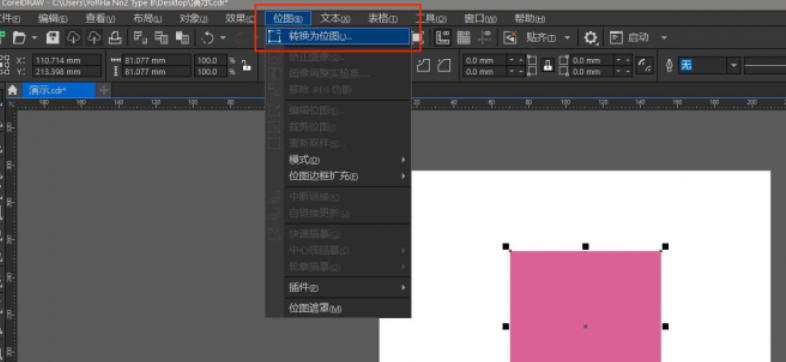Image resolution: width=786 pixels, height=362 pixels.
Task: Expand the 位图边框扩充 submenu
Action: [348, 176]
